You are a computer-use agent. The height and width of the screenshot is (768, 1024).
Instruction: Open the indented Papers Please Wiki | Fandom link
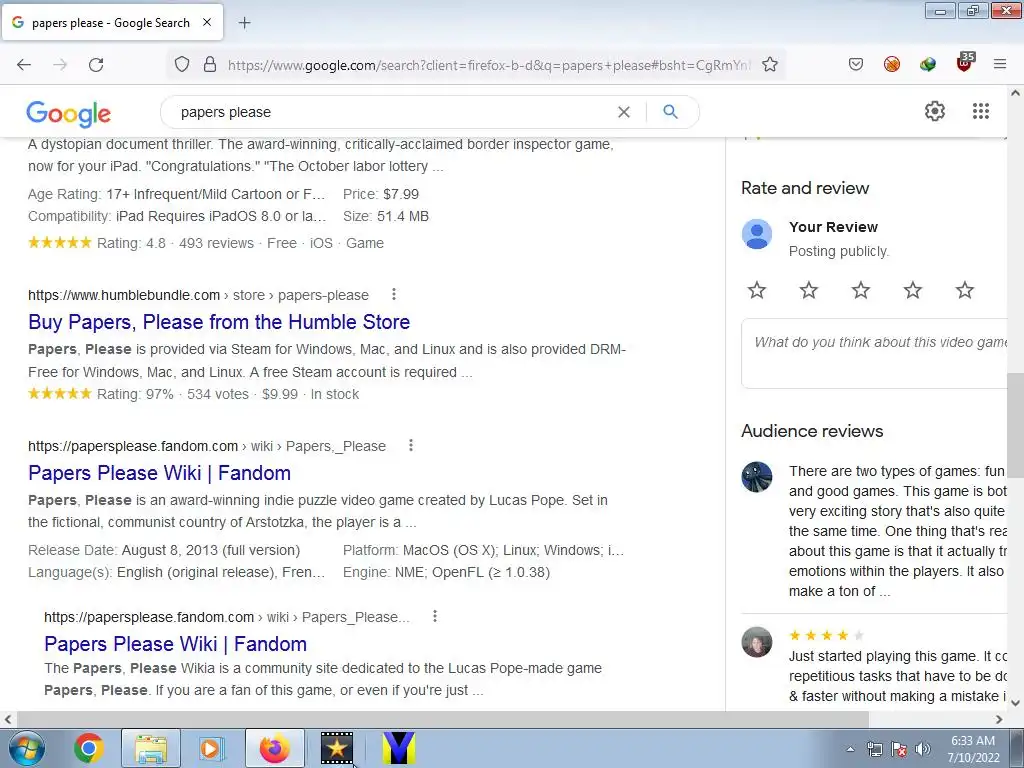176,644
